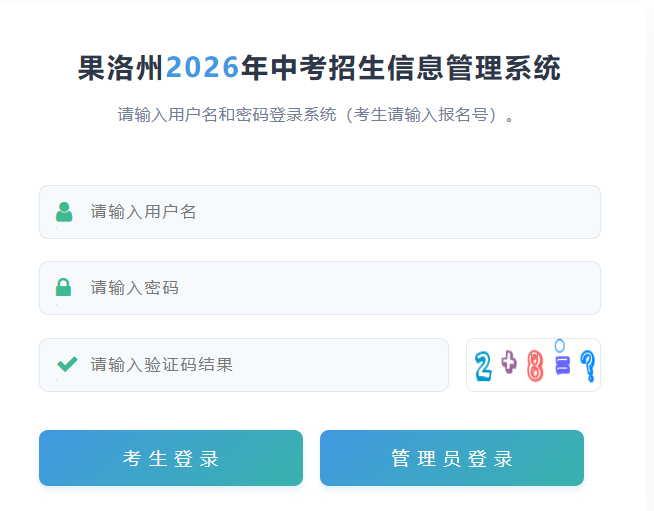The height and width of the screenshot is (511, 654).
Task: Click the equals sign in captcha
Action: [x=562, y=365]
